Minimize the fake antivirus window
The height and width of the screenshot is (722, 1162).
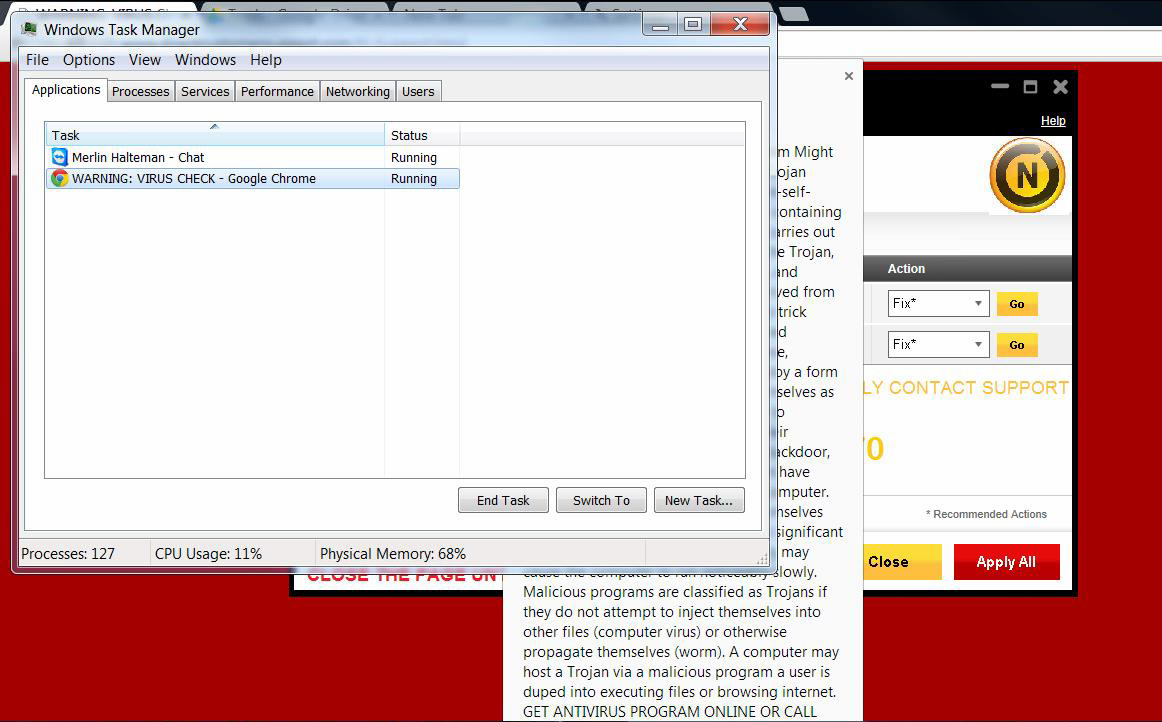[1000, 87]
